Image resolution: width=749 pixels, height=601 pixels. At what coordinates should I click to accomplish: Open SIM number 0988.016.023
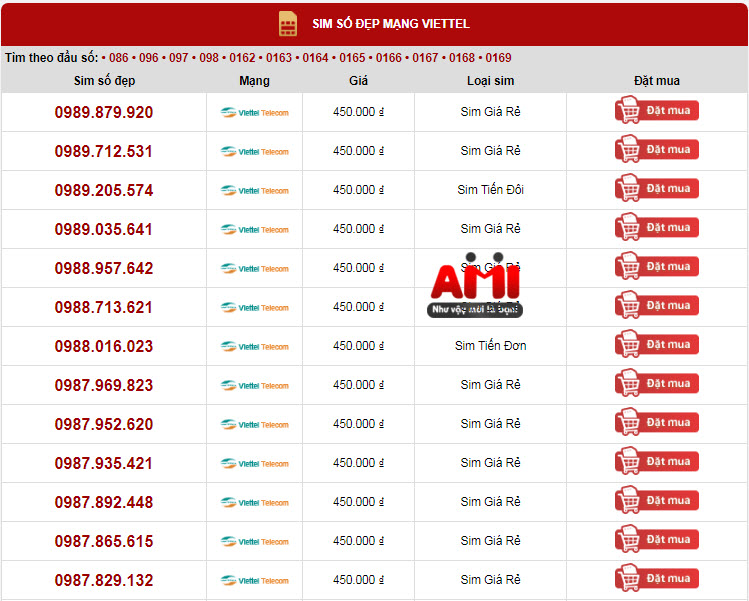[x=104, y=346]
